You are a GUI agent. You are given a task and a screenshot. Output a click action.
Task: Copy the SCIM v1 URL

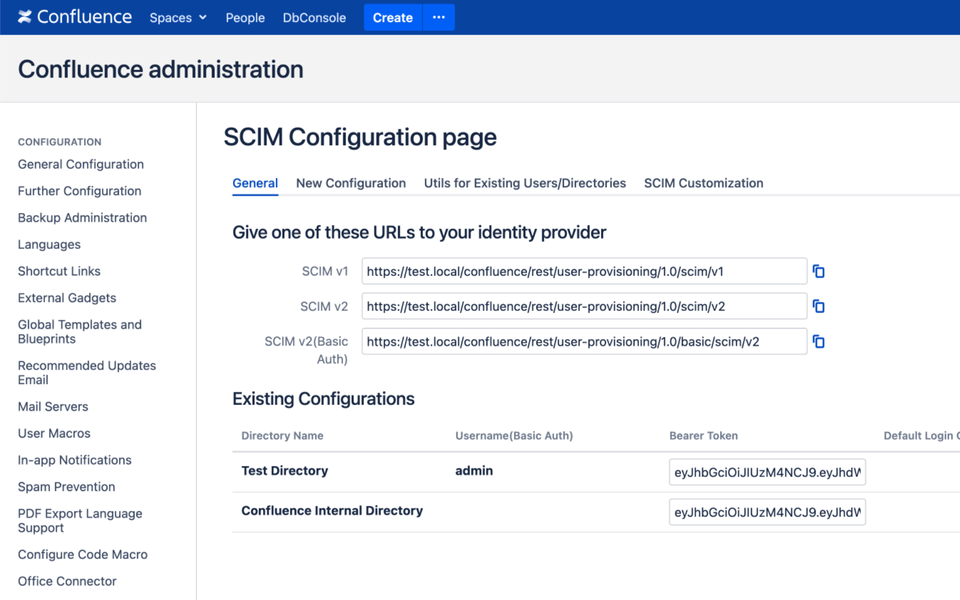[819, 271]
